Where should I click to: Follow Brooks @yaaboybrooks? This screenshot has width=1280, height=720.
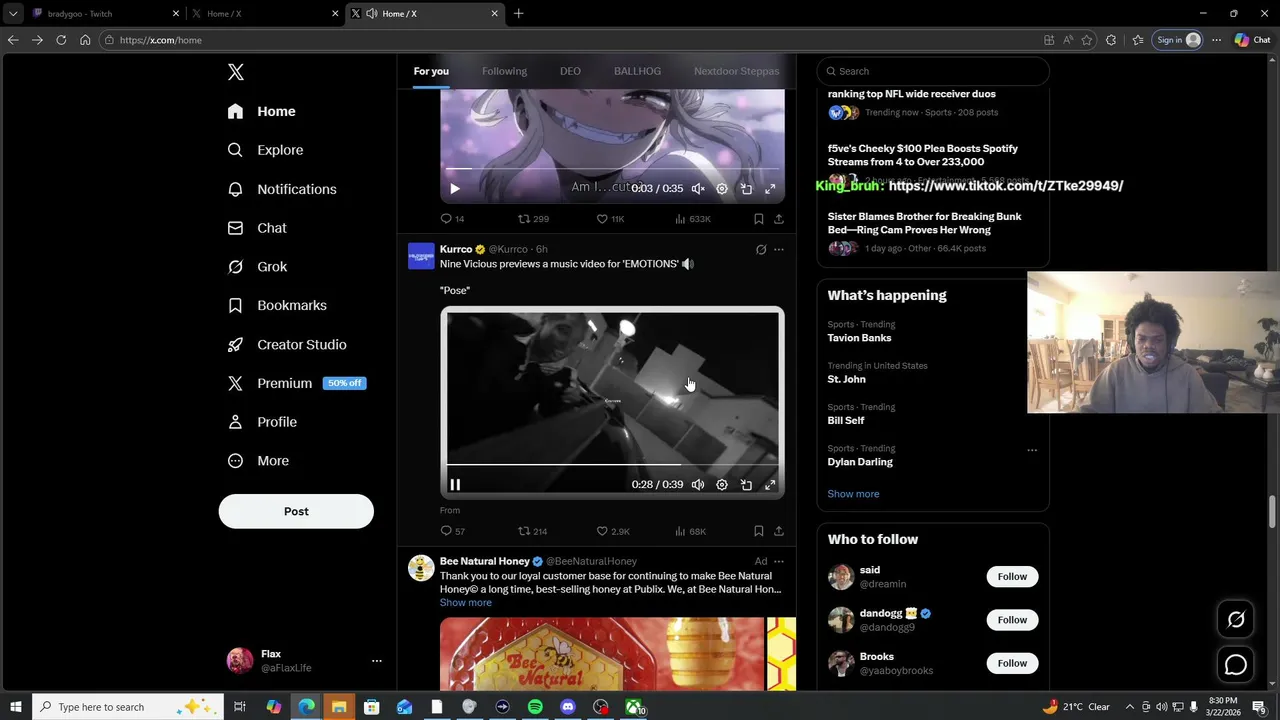pos(1012,663)
